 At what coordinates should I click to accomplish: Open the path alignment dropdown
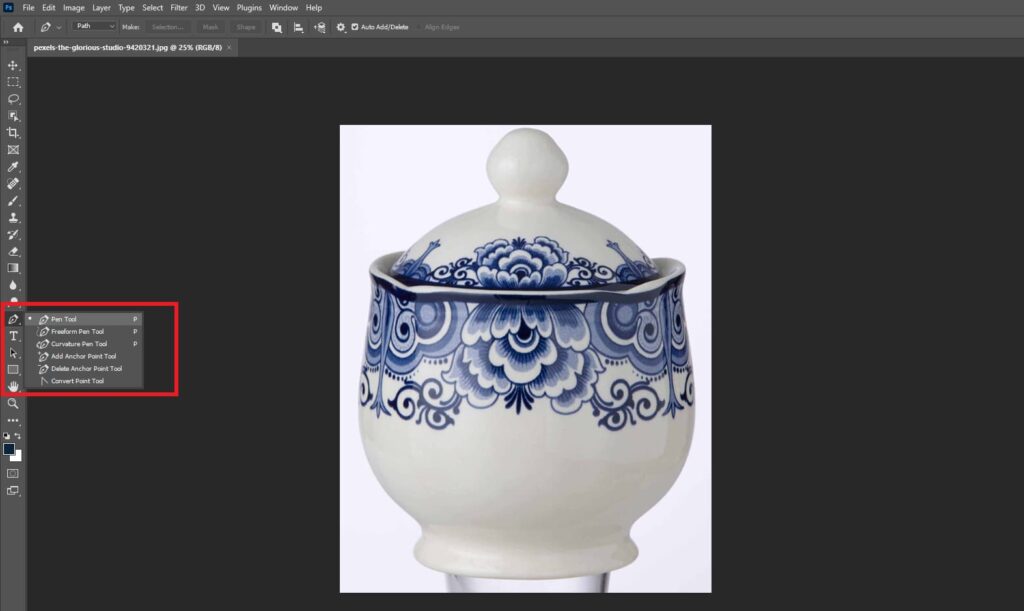click(x=298, y=27)
